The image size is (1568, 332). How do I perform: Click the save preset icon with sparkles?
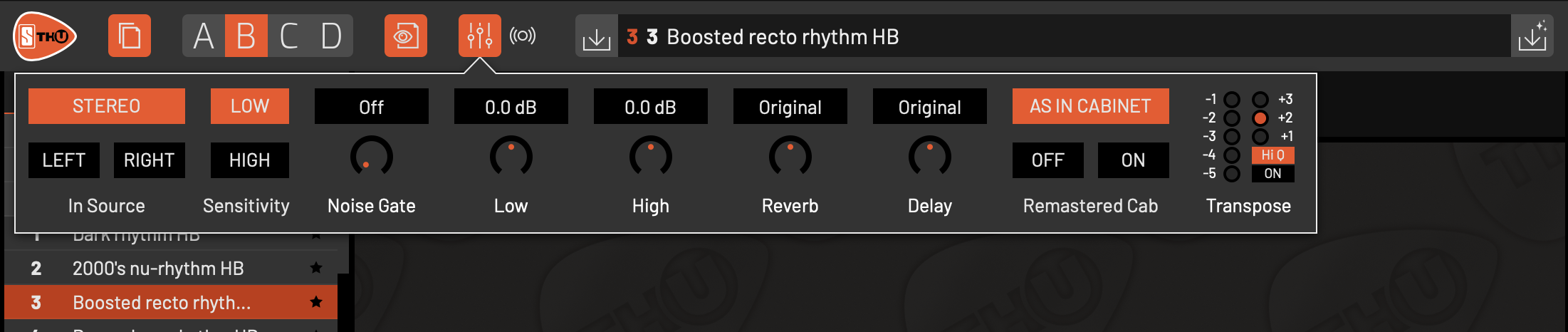tap(1532, 36)
